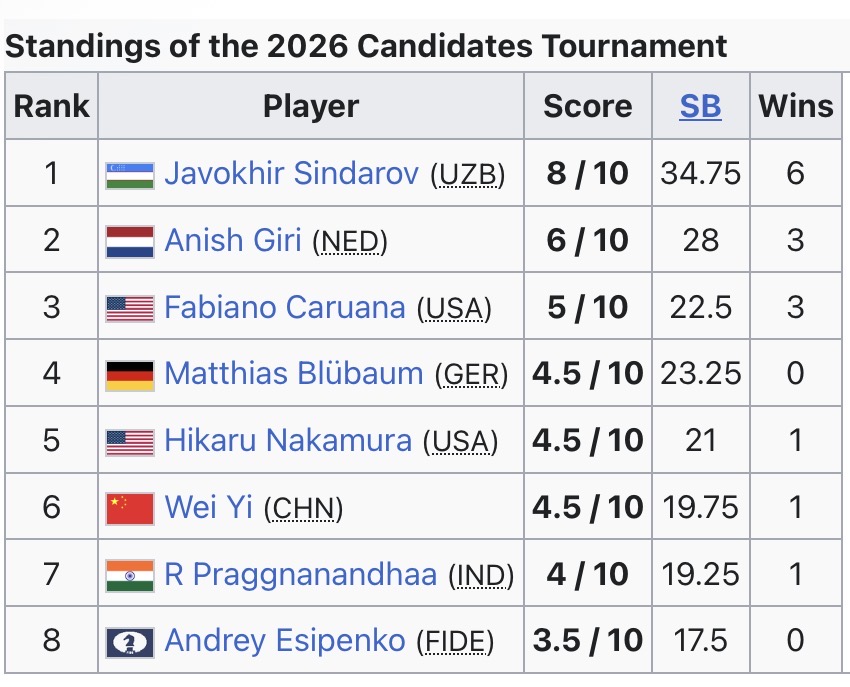The height and width of the screenshot is (687, 850).
Task: Open Anish Giri's player link
Action: (233, 241)
